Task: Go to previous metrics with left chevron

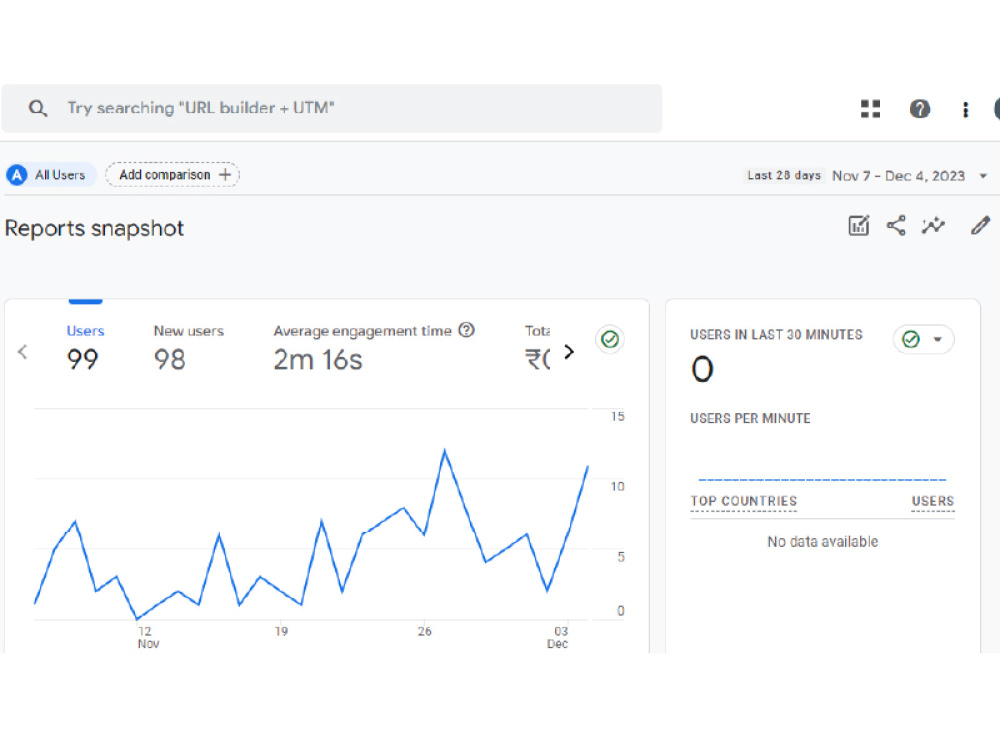Action: click(x=22, y=351)
